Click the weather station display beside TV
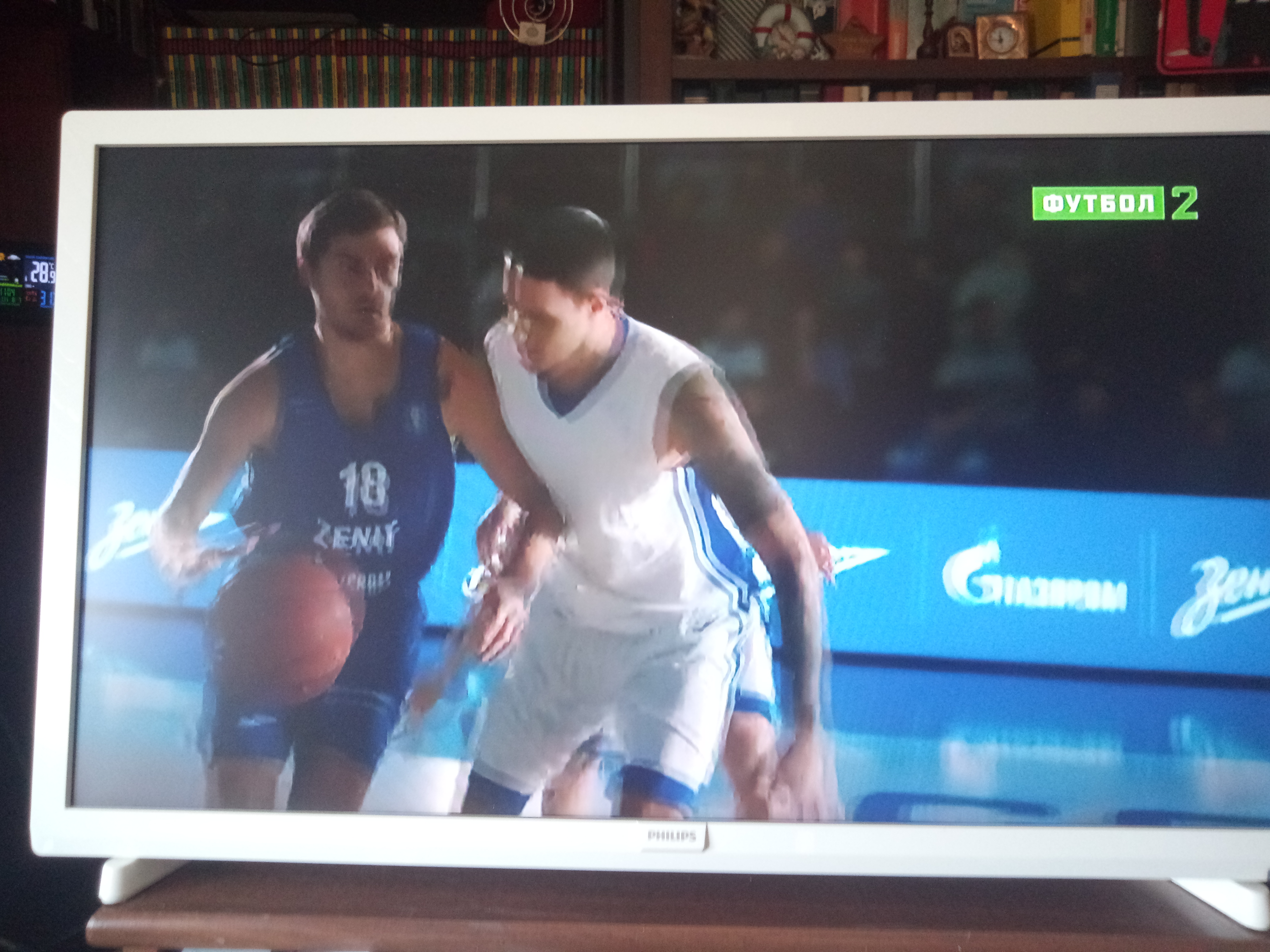 tap(27, 283)
